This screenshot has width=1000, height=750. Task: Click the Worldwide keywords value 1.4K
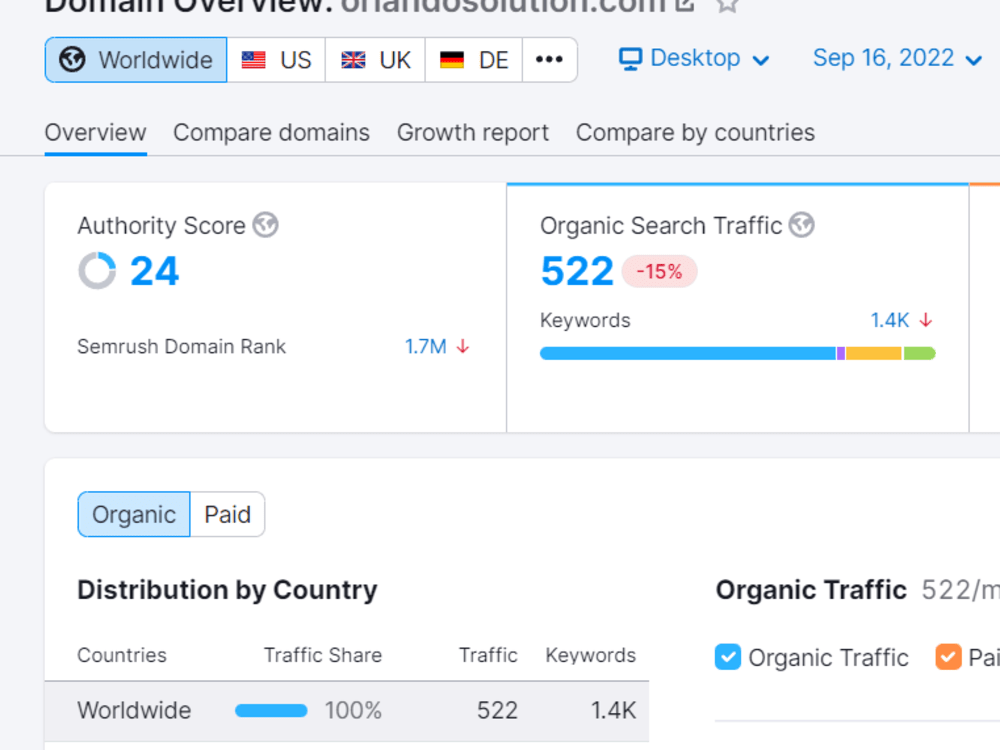pyautogui.click(x=614, y=710)
